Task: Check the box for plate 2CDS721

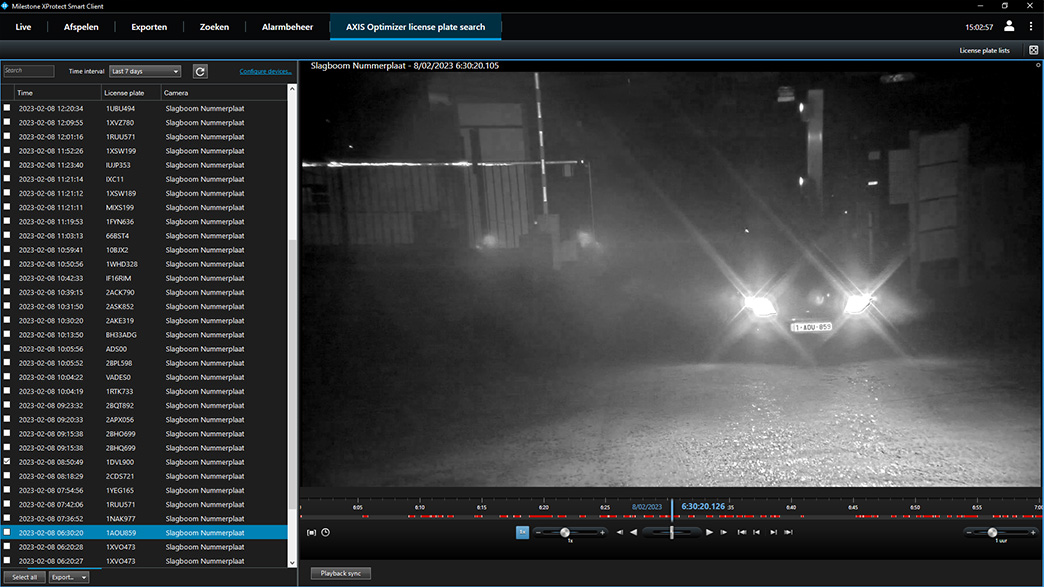Action: (7, 475)
